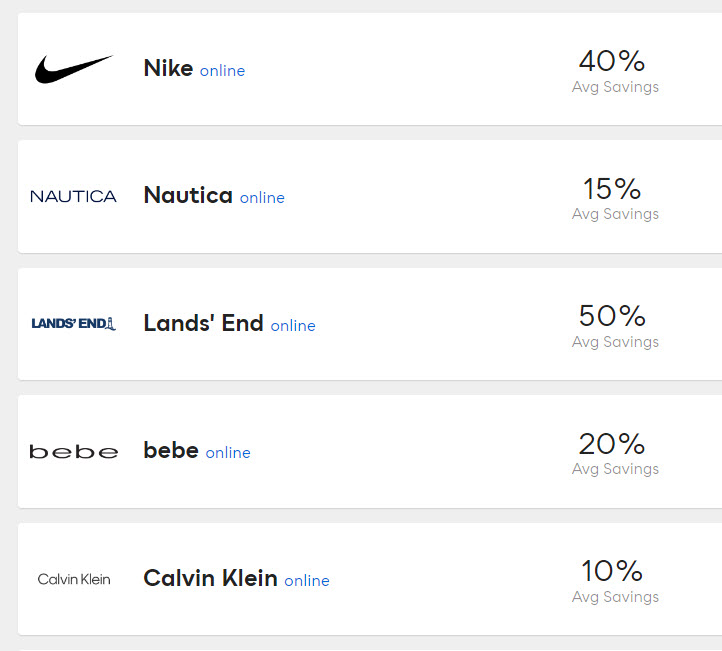Select bebe's 20% Avg Savings figure
This screenshot has height=651, width=722.
point(614,444)
